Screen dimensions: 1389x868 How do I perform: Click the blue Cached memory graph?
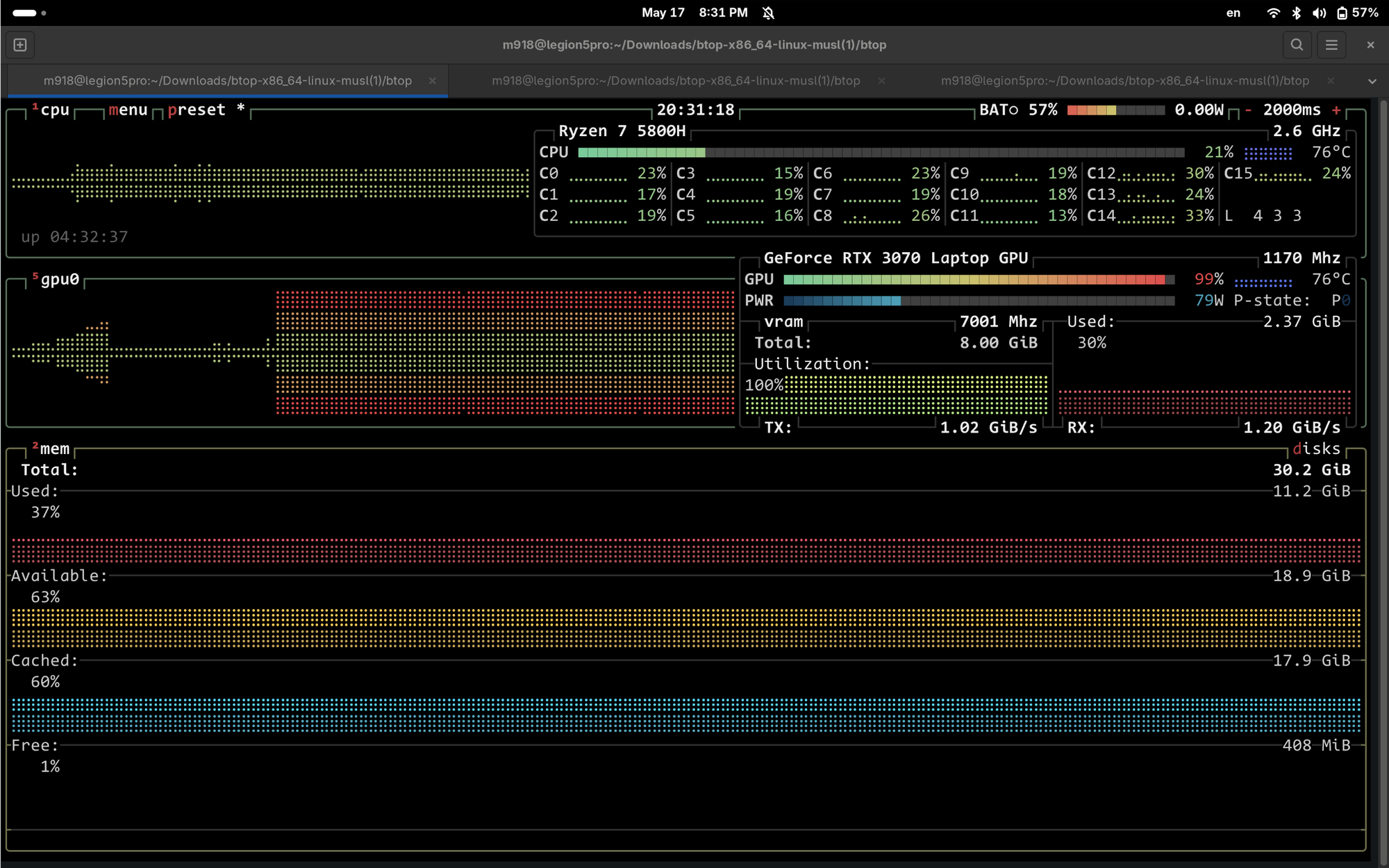pos(686,715)
